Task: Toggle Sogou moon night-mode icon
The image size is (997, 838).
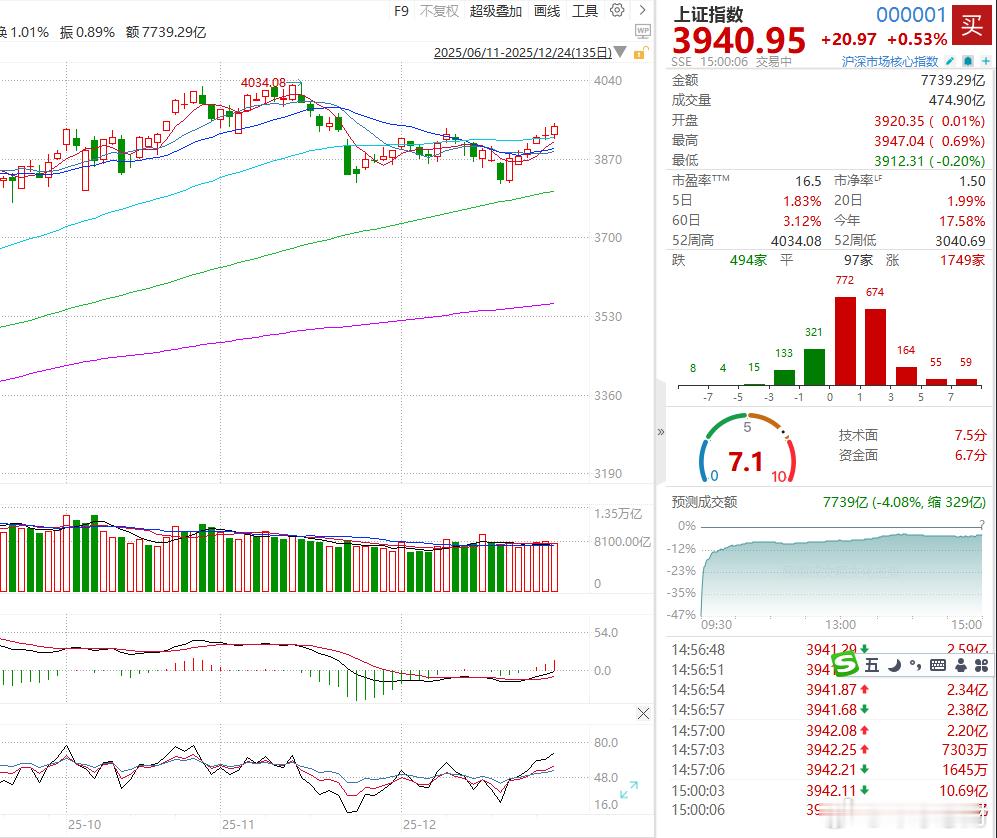Action: [895, 666]
